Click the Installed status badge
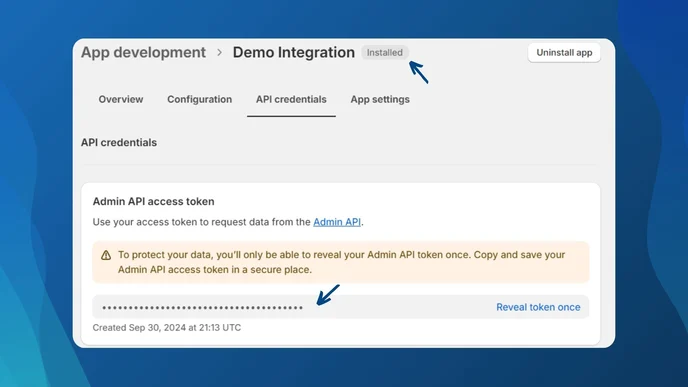Viewport: 688px width, 387px height. (385, 53)
